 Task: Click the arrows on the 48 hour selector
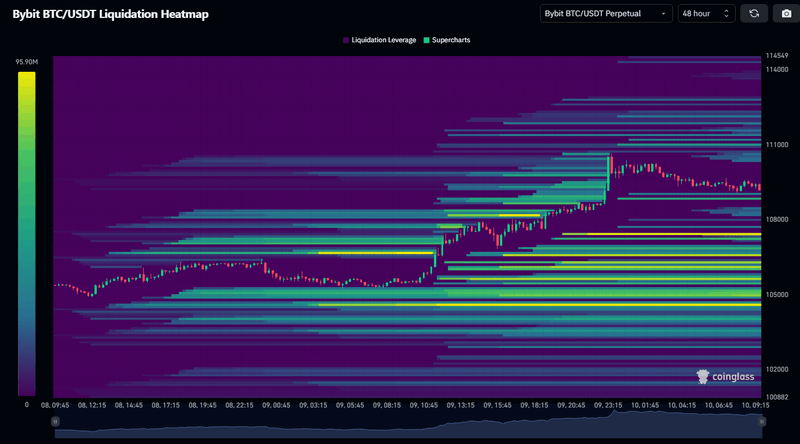click(726, 14)
